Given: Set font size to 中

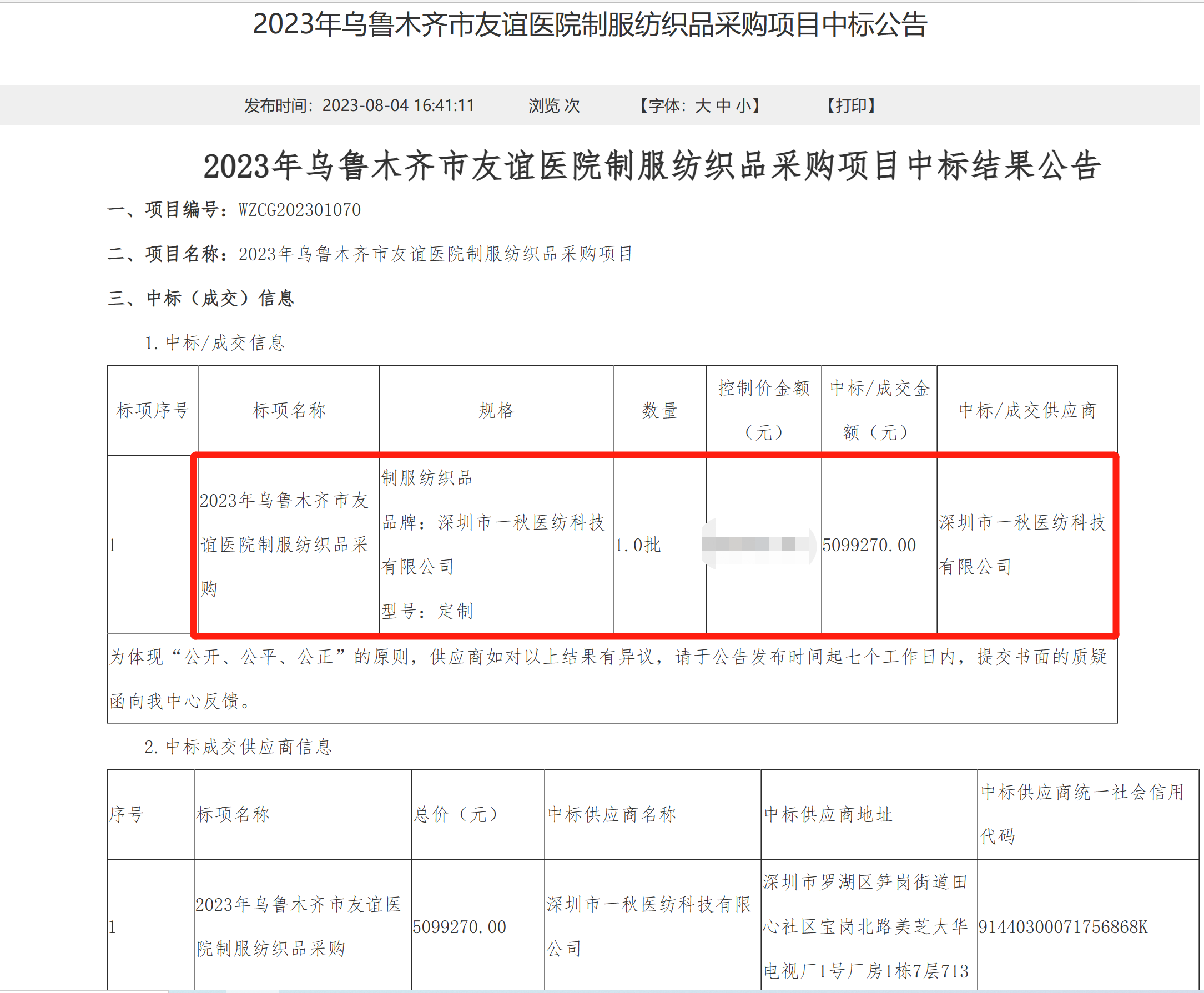Looking at the screenshot, I should click(723, 106).
